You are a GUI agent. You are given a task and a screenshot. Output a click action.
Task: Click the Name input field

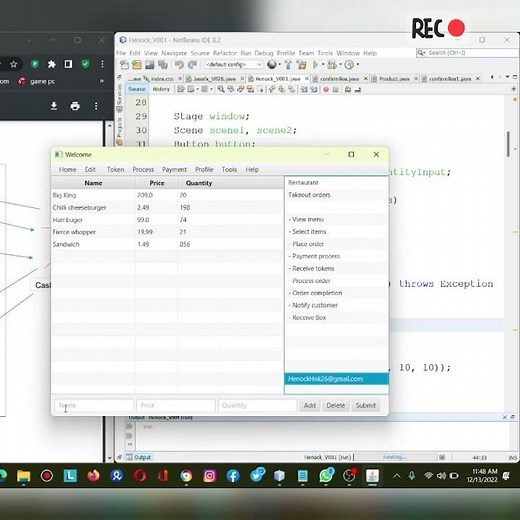[94, 405]
